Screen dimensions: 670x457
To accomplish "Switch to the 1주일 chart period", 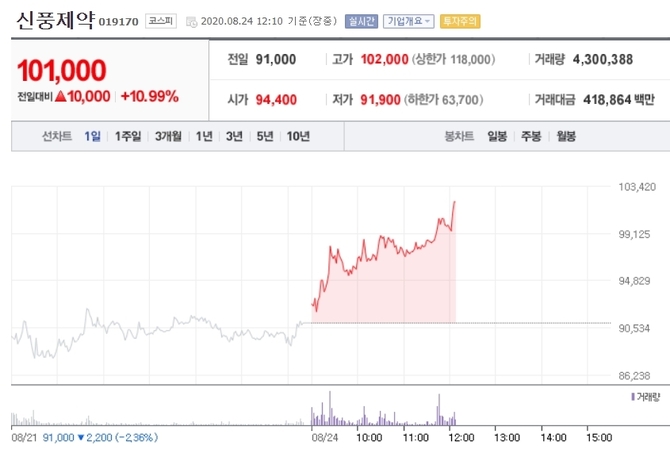I will (x=127, y=135).
